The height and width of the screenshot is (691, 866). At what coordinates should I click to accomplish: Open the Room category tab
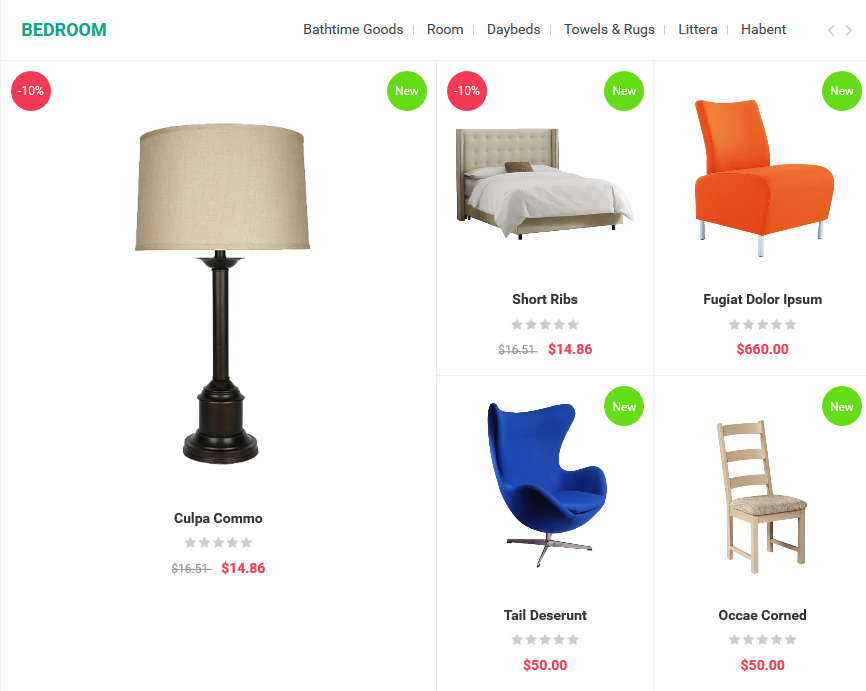(445, 29)
